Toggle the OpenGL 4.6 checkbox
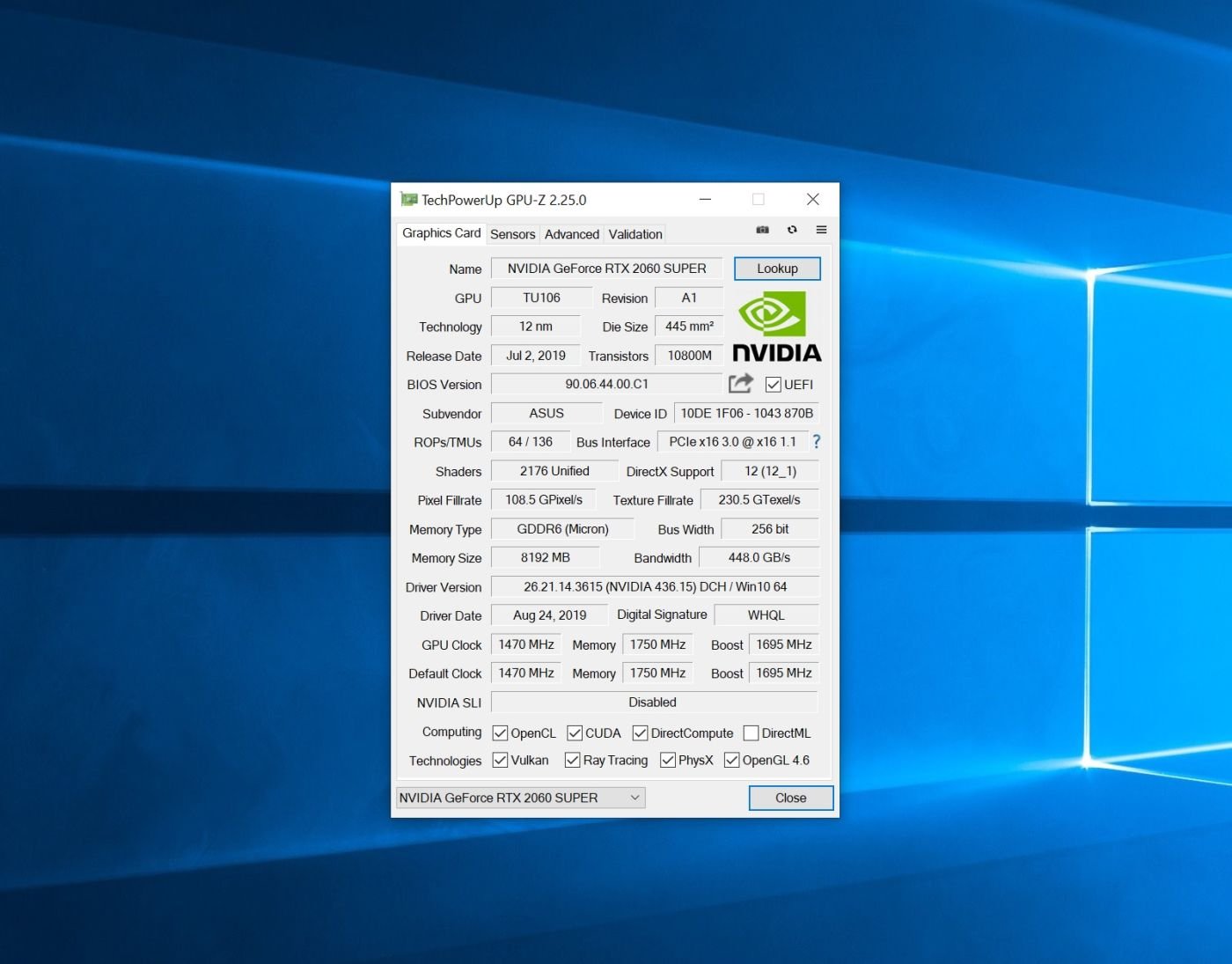 (x=731, y=760)
